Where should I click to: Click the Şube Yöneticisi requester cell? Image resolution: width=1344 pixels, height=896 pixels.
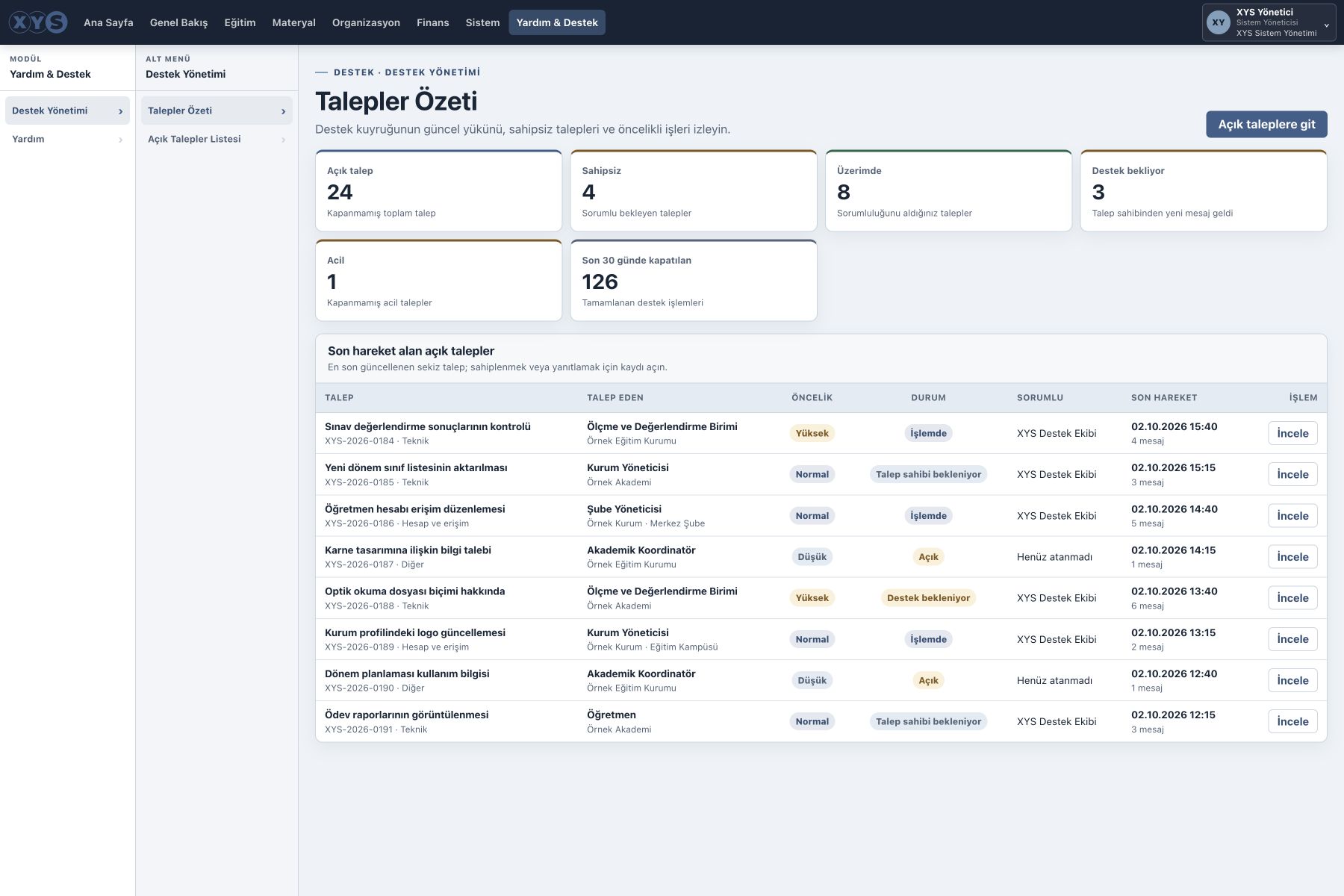pyautogui.click(x=623, y=509)
